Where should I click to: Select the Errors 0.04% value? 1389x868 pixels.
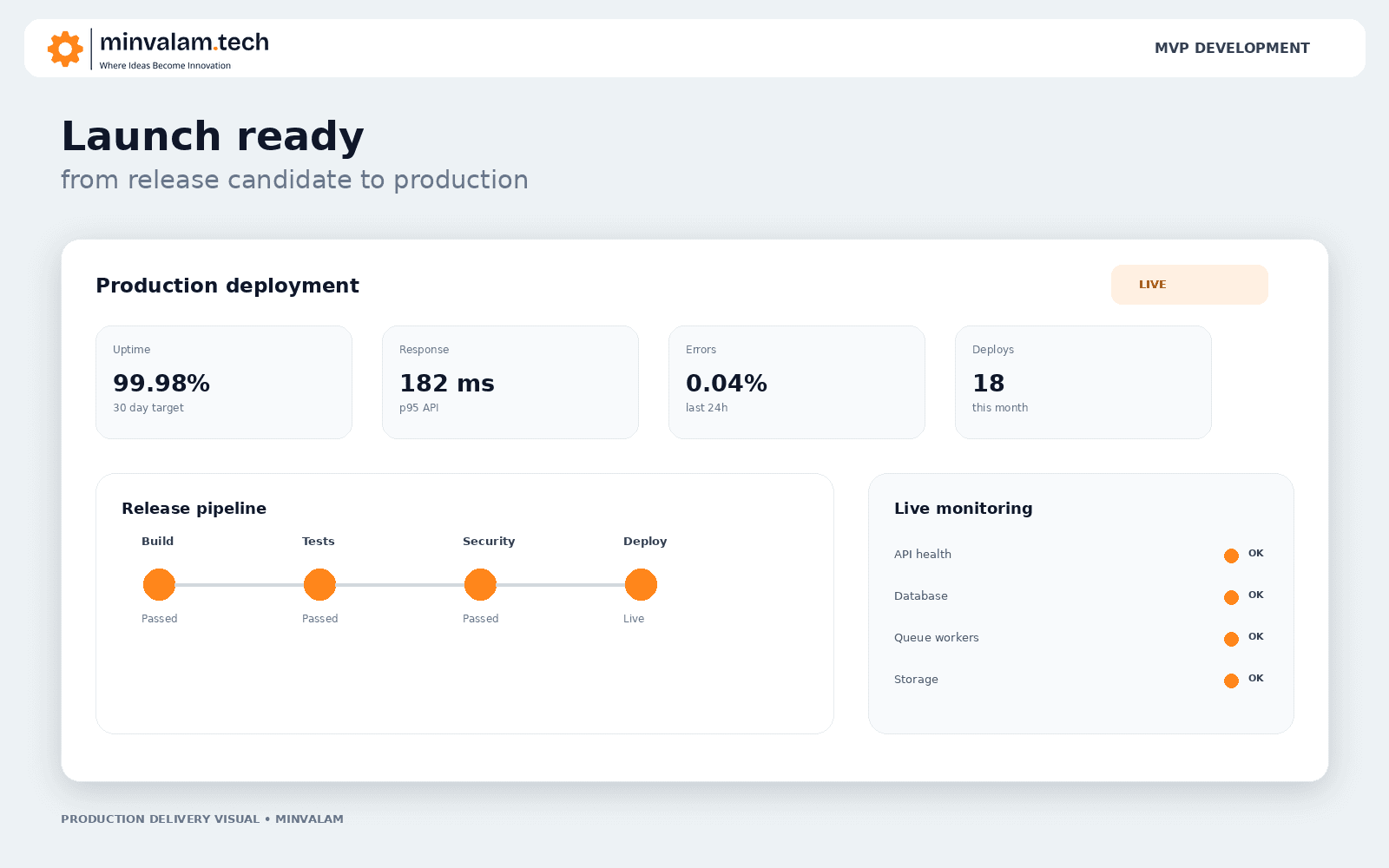[727, 383]
